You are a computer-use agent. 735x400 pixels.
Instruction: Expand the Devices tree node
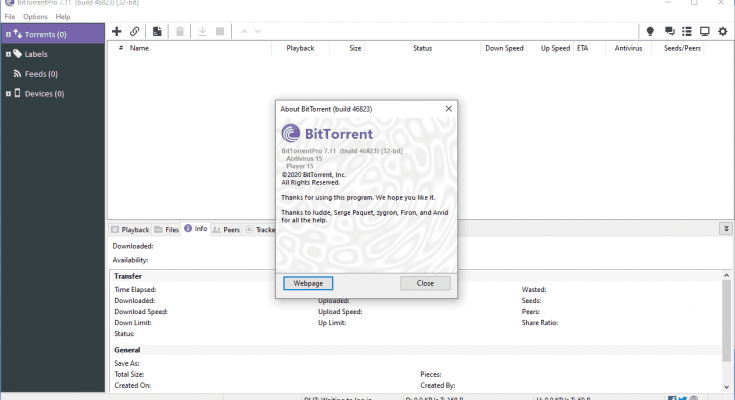(x=8, y=94)
